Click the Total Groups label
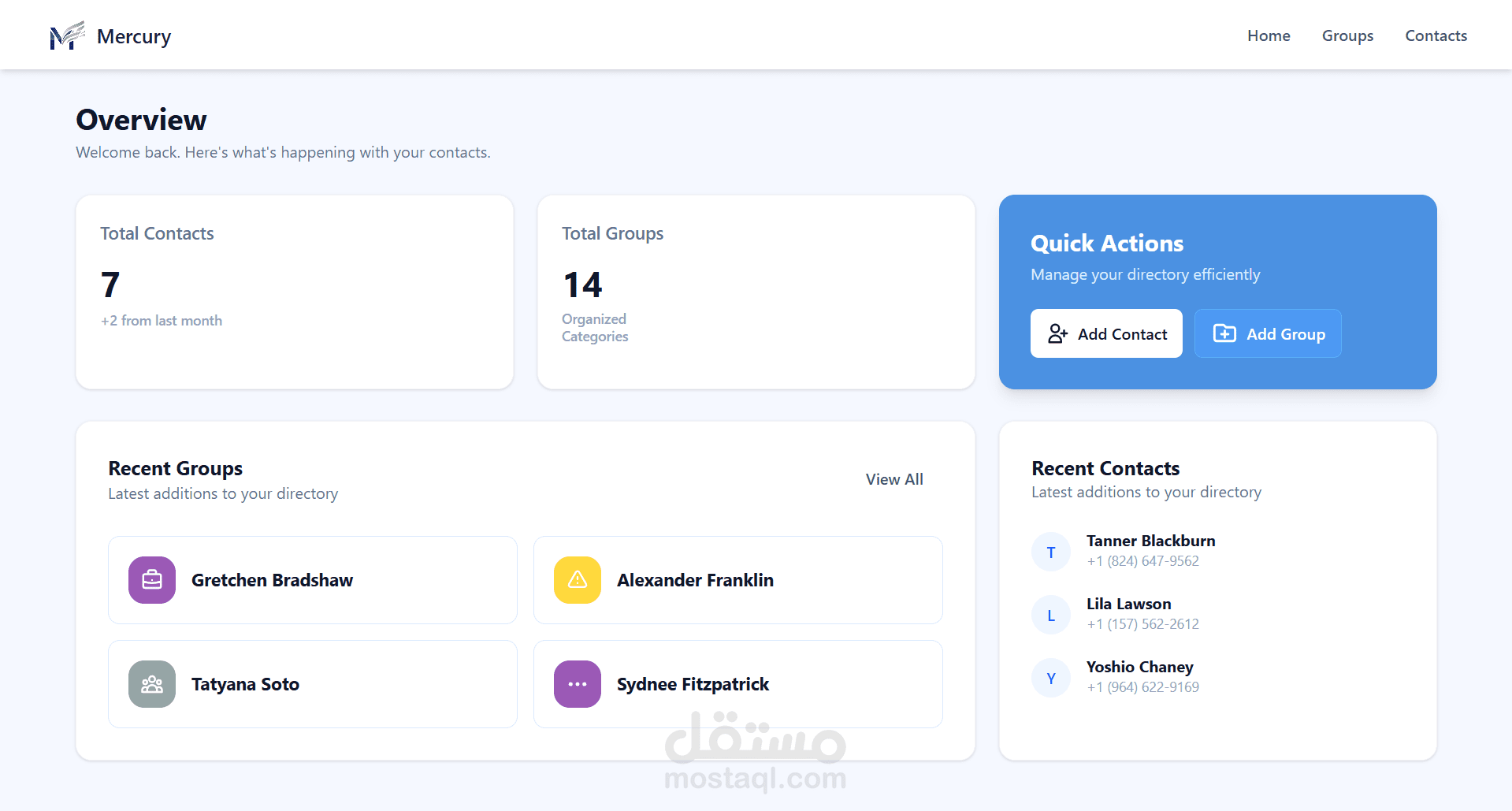The width and height of the screenshot is (1512, 811). (x=612, y=233)
